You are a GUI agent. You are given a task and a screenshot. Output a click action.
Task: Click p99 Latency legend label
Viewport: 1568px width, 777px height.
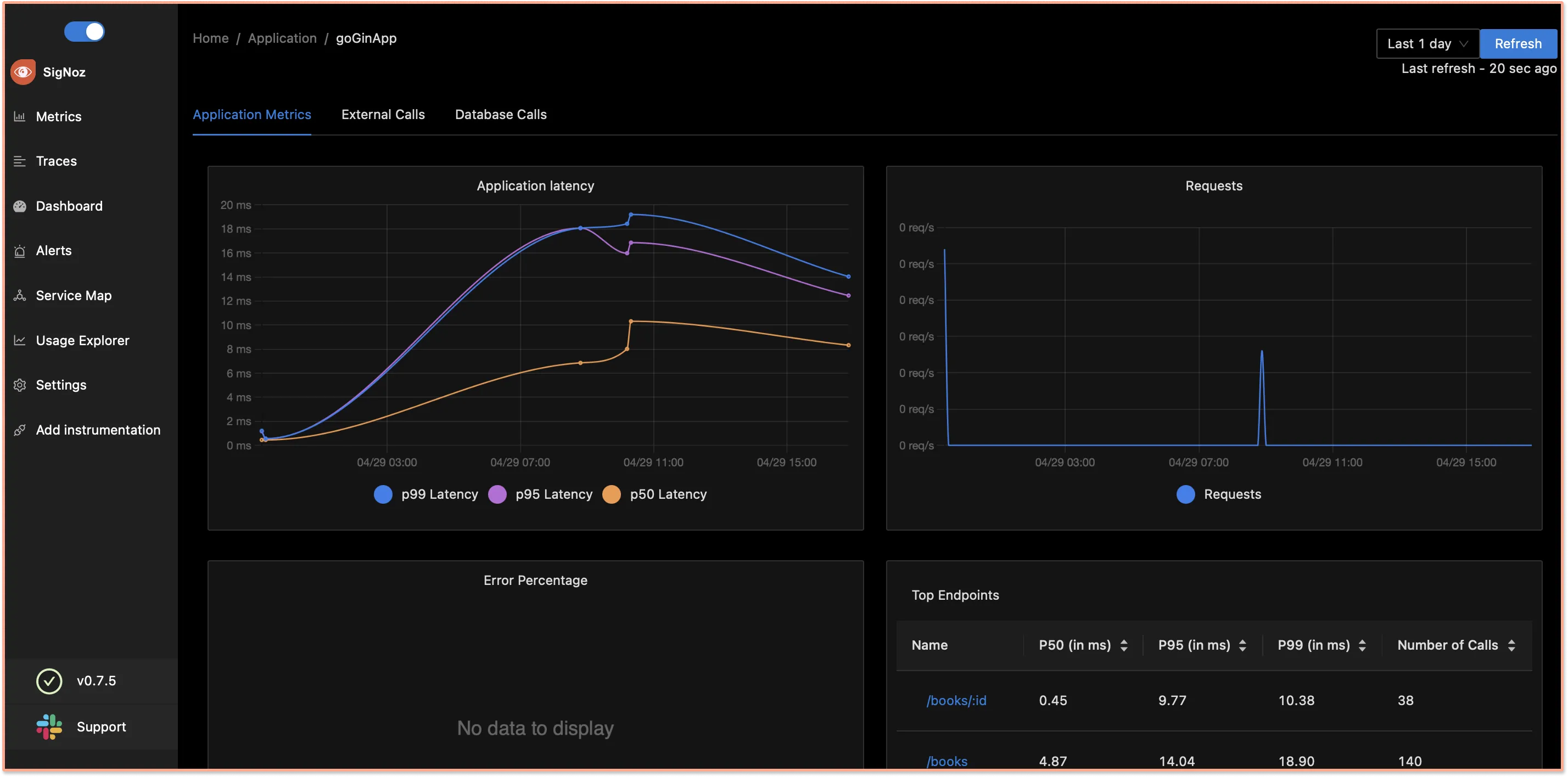(x=439, y=494)
